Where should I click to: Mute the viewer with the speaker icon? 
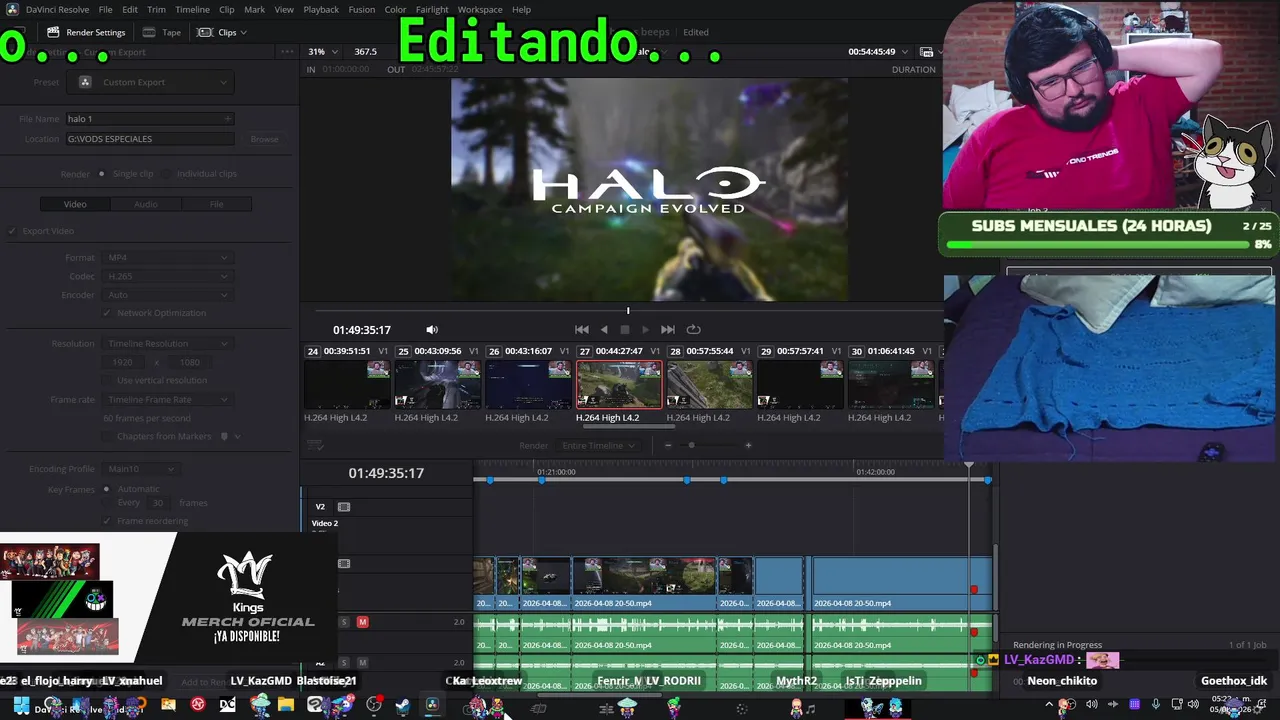(x=432, y=329)
